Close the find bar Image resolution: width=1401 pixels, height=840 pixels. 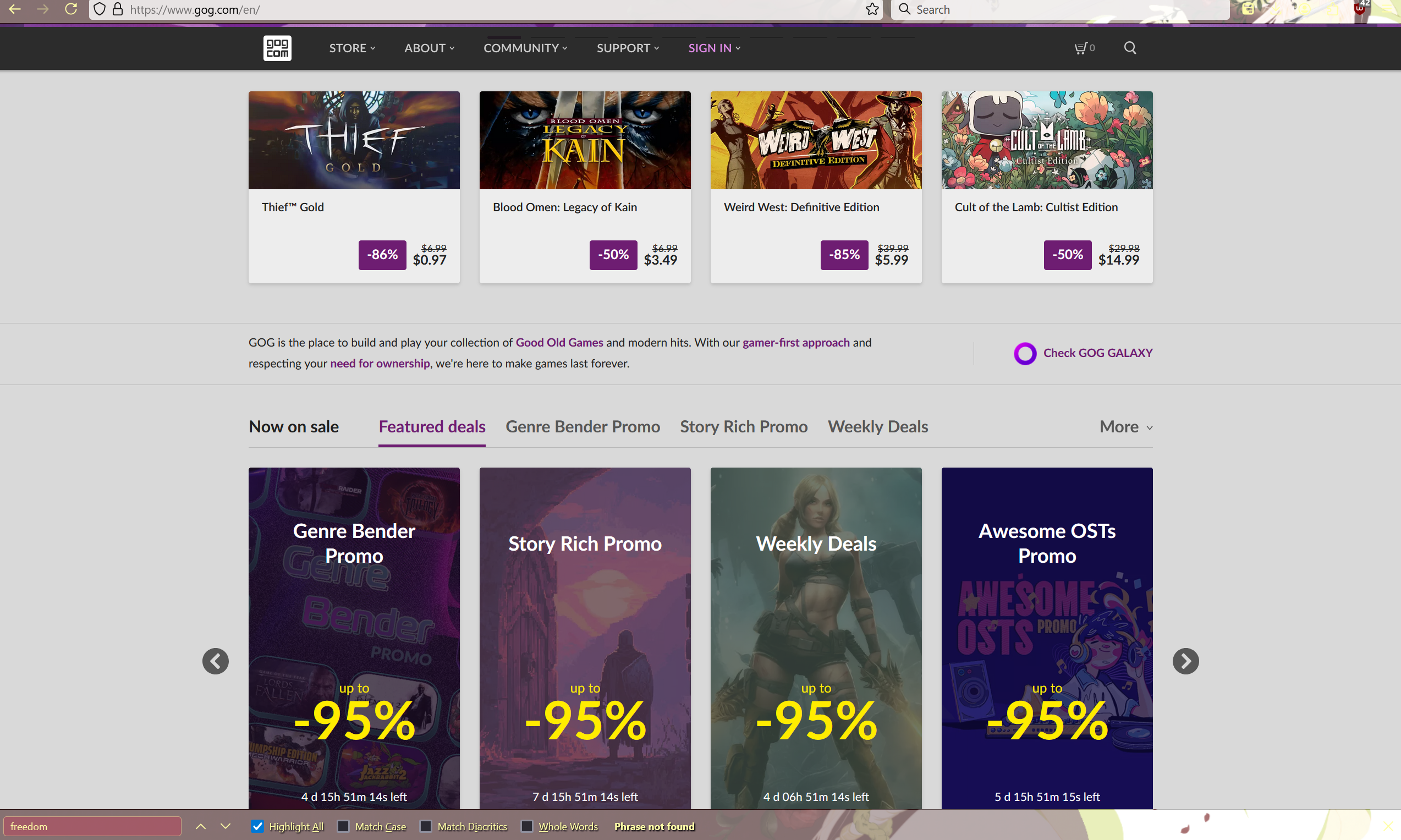(1387, 827)
